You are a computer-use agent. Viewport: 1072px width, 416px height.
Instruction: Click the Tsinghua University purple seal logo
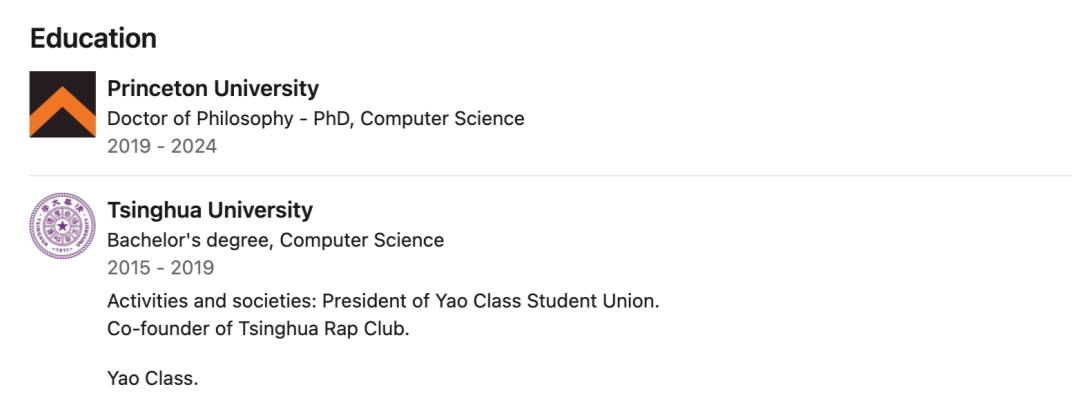[x=62, y=227]
